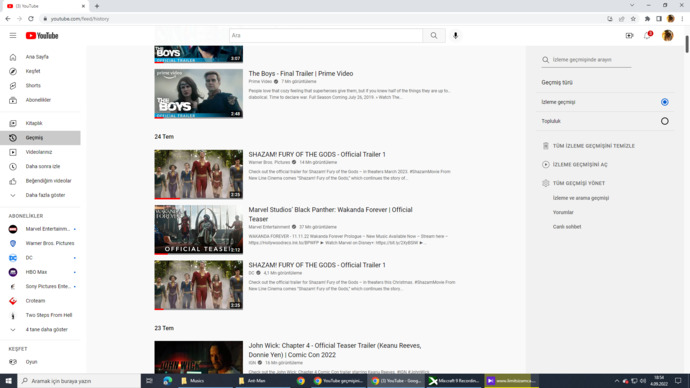Open Windows Start menu
The height and width of the screenshot is (388, 690).
tap(8, 381)
